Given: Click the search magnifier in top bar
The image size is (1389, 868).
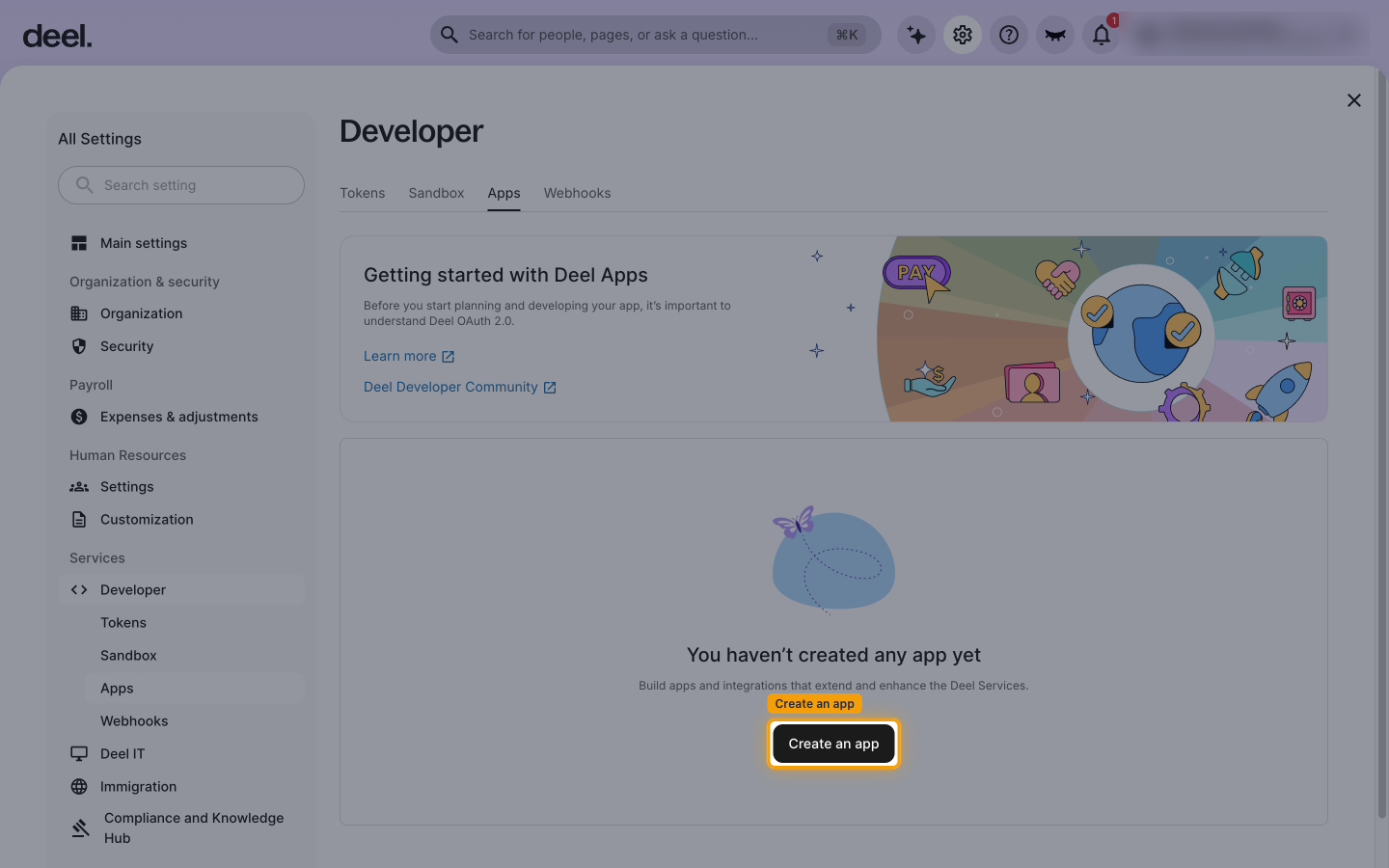Looking at the screenshot, I should point(449,35).
